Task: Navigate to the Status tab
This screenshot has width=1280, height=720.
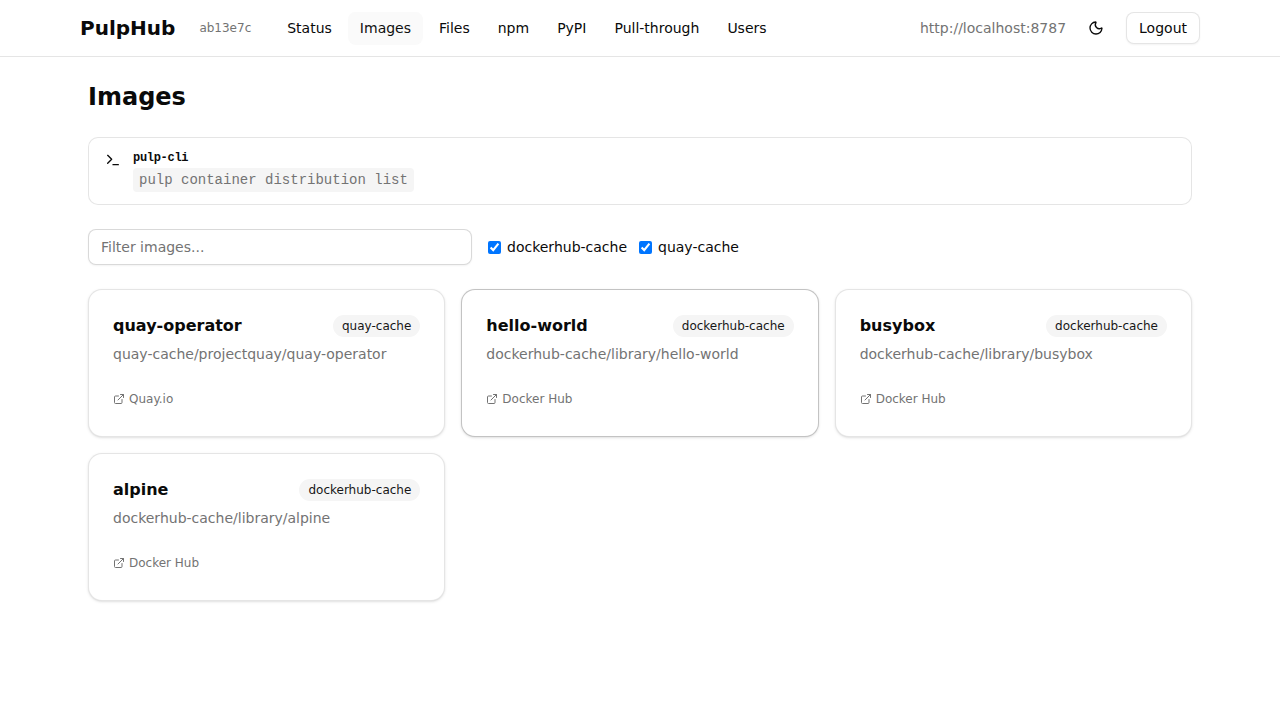Action: [309, 28]
